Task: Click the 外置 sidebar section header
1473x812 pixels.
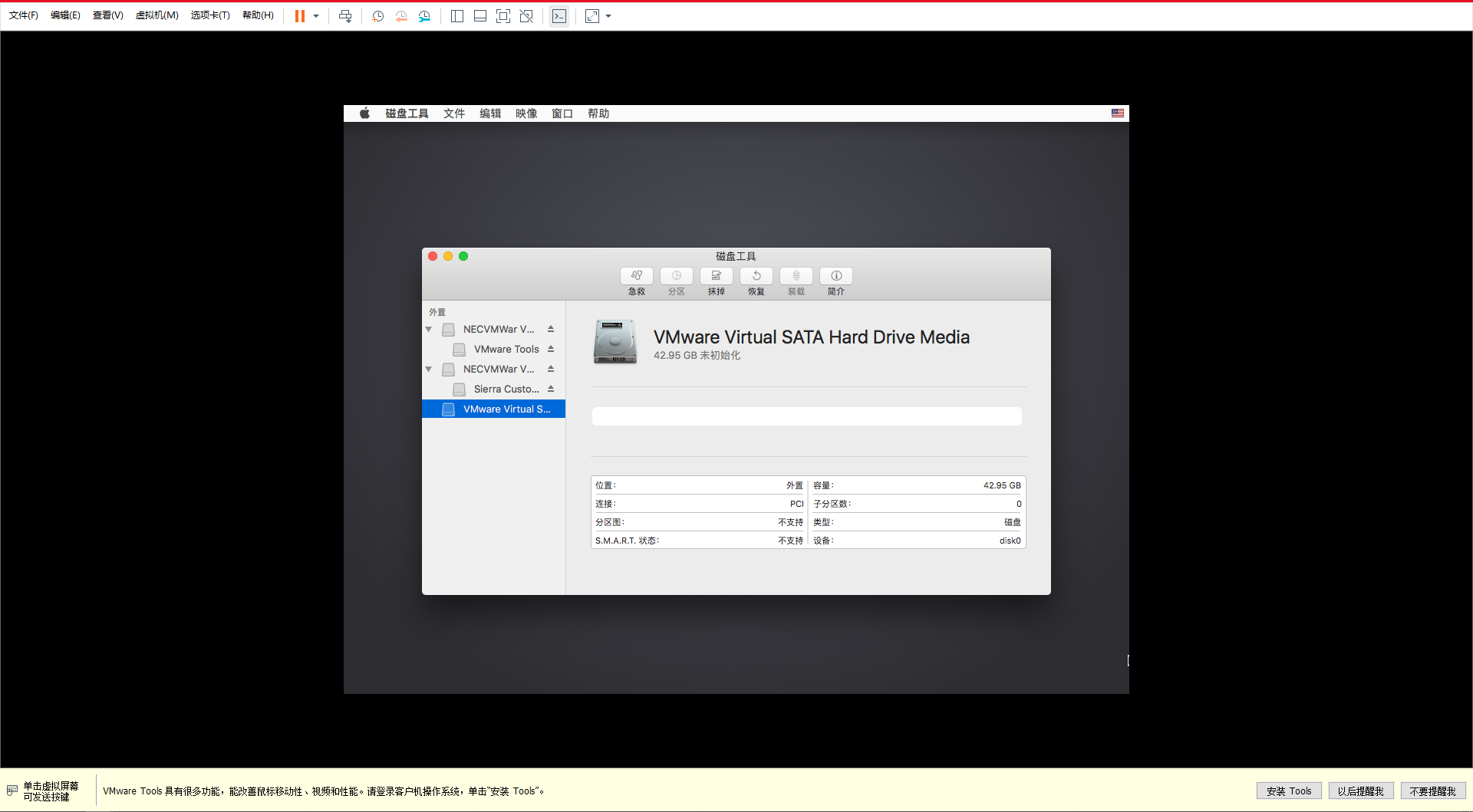Action: (437, 312)
